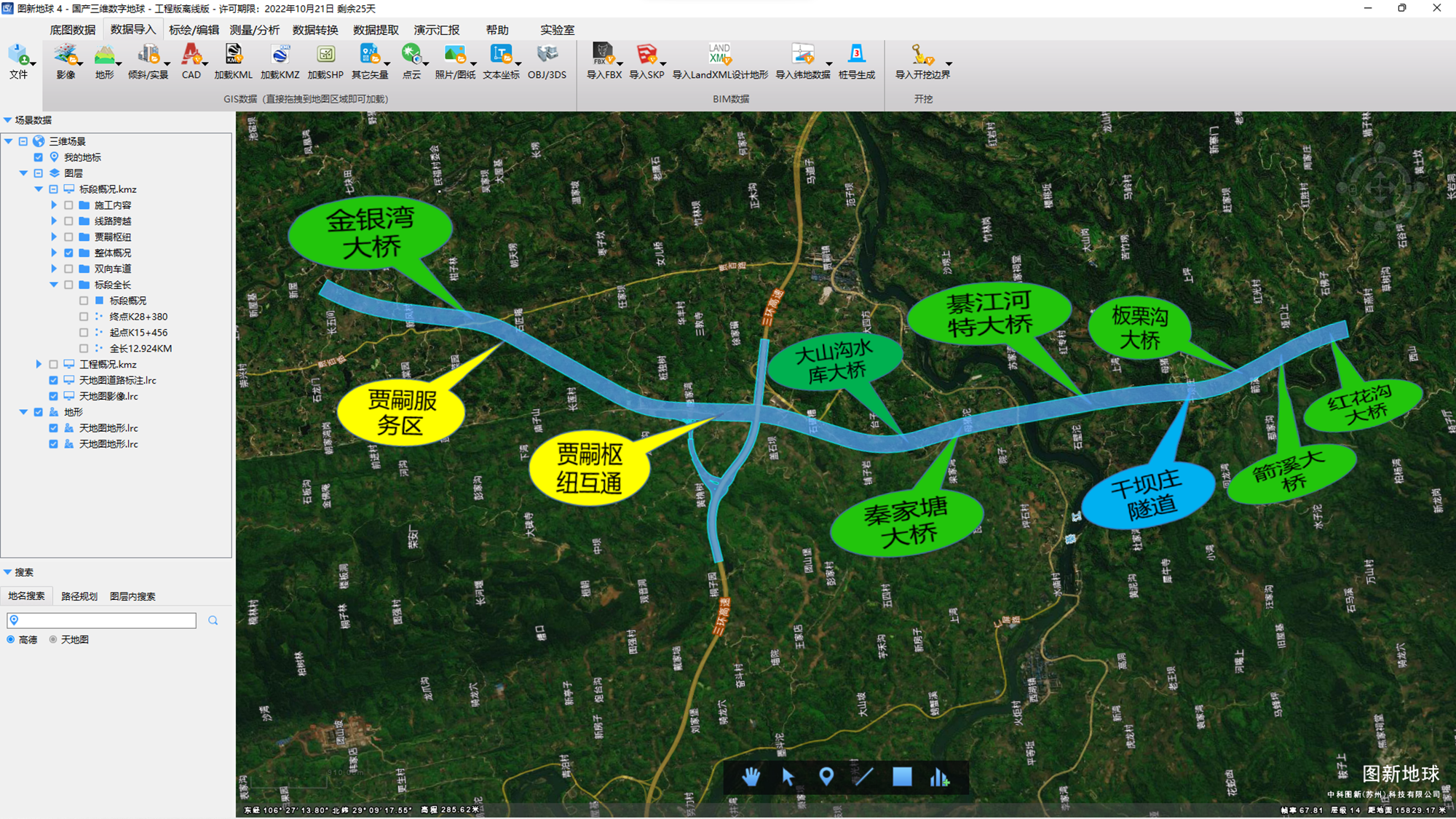
Task: Click the 图层内搜索 tab
Action: pyautogui.click(x=132, y=596)
